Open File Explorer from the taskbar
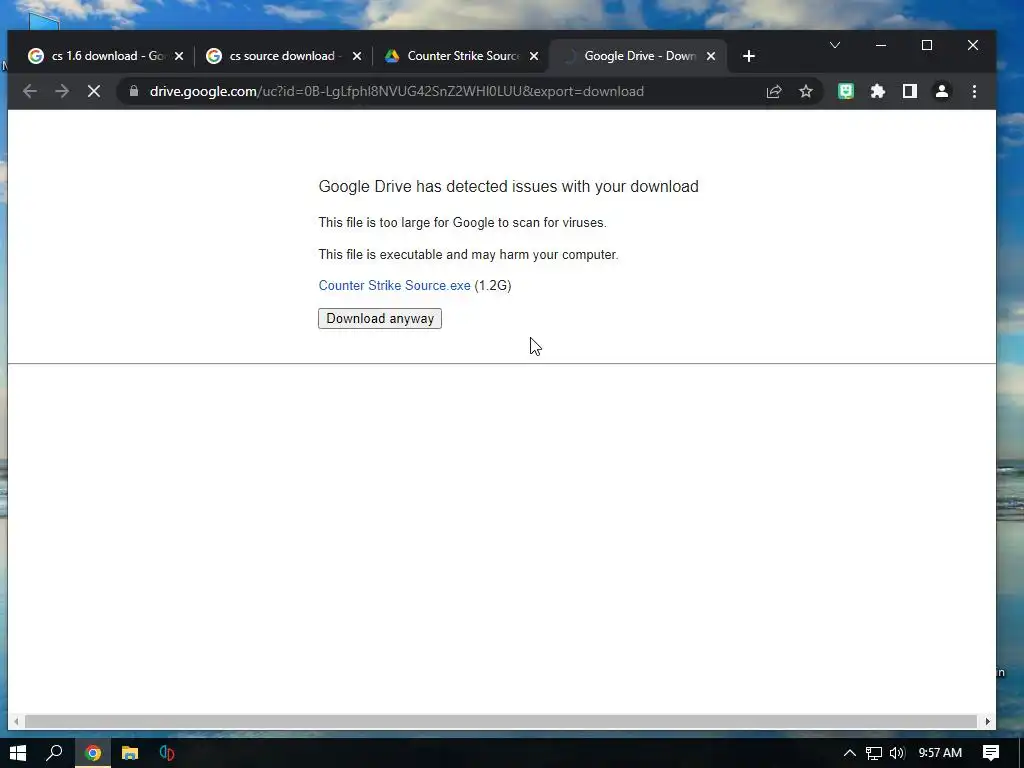The width and height of the screenshot is (1024, 768). 130,753
